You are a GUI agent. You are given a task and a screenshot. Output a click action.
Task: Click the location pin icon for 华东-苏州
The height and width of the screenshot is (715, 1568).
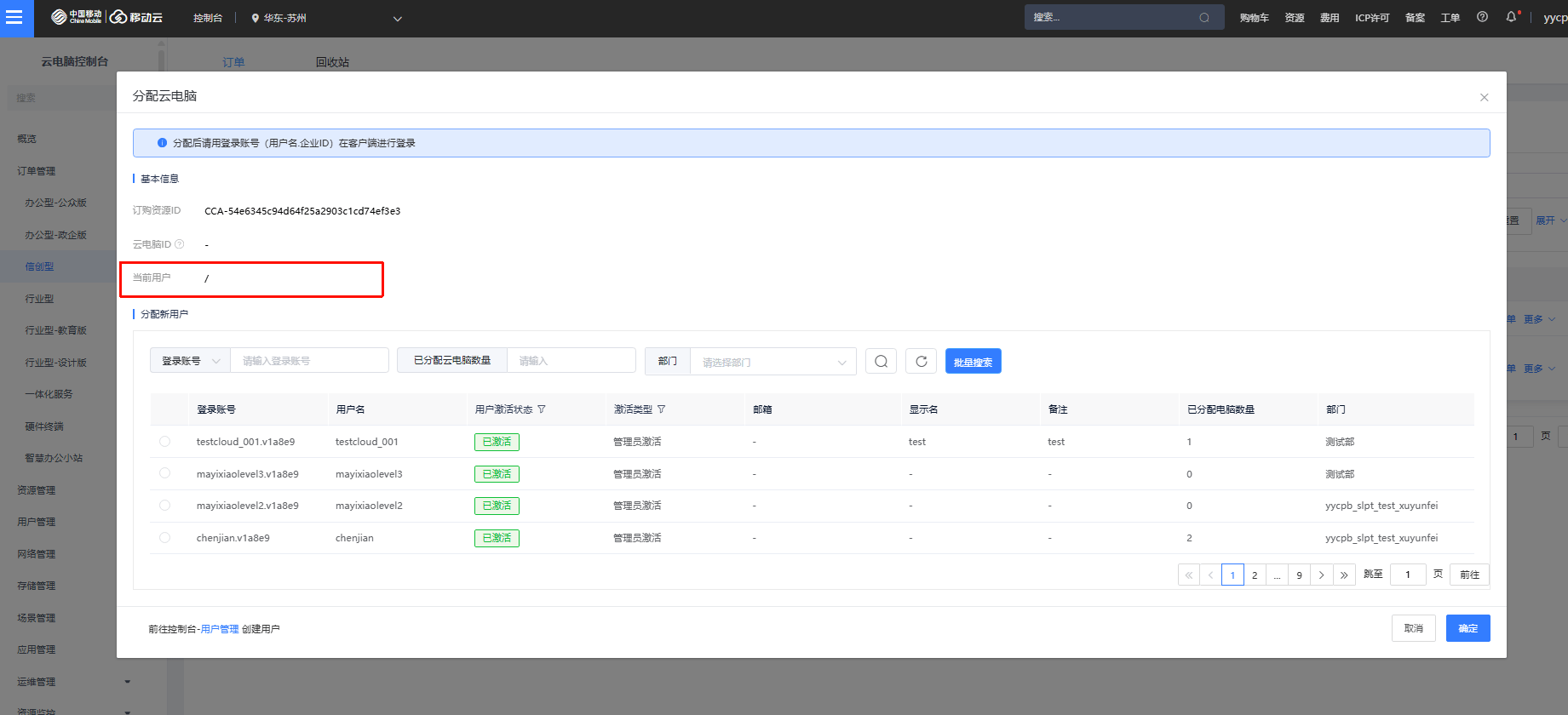pyautogui.click(x=255, y=18)
